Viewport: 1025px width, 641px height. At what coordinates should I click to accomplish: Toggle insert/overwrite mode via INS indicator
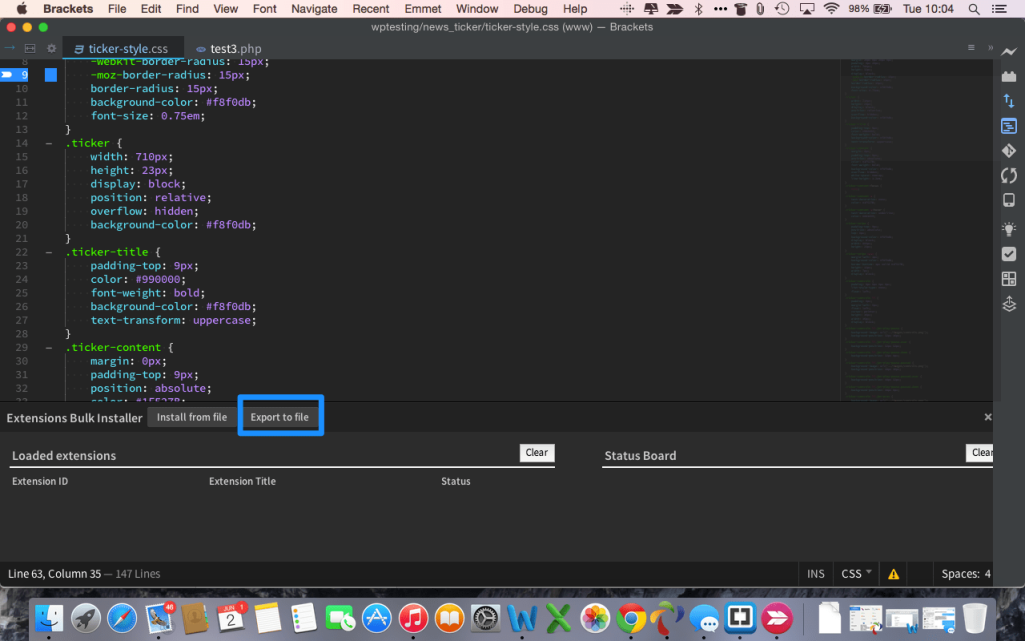pos(815,573)
